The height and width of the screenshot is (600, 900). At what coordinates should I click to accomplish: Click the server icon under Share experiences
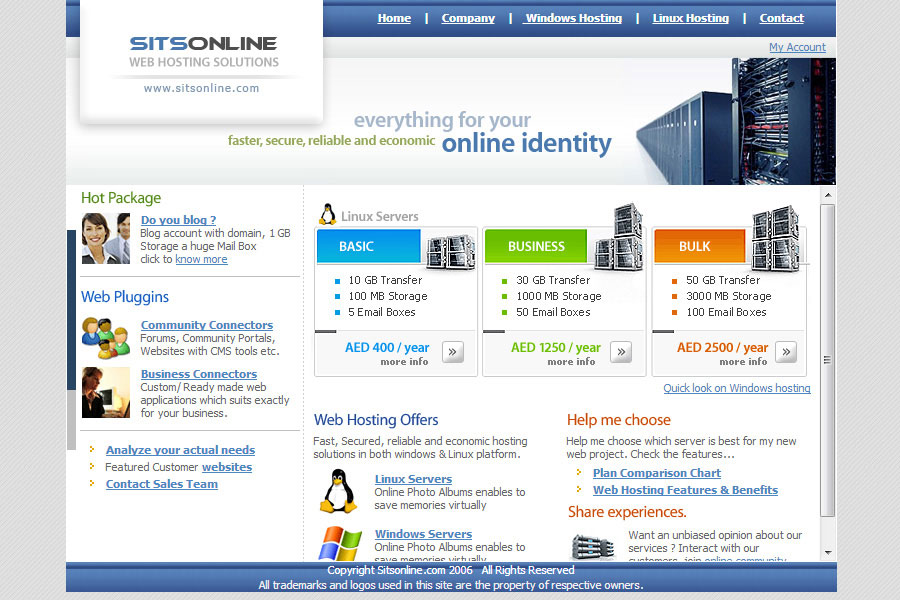pos(592,546)
